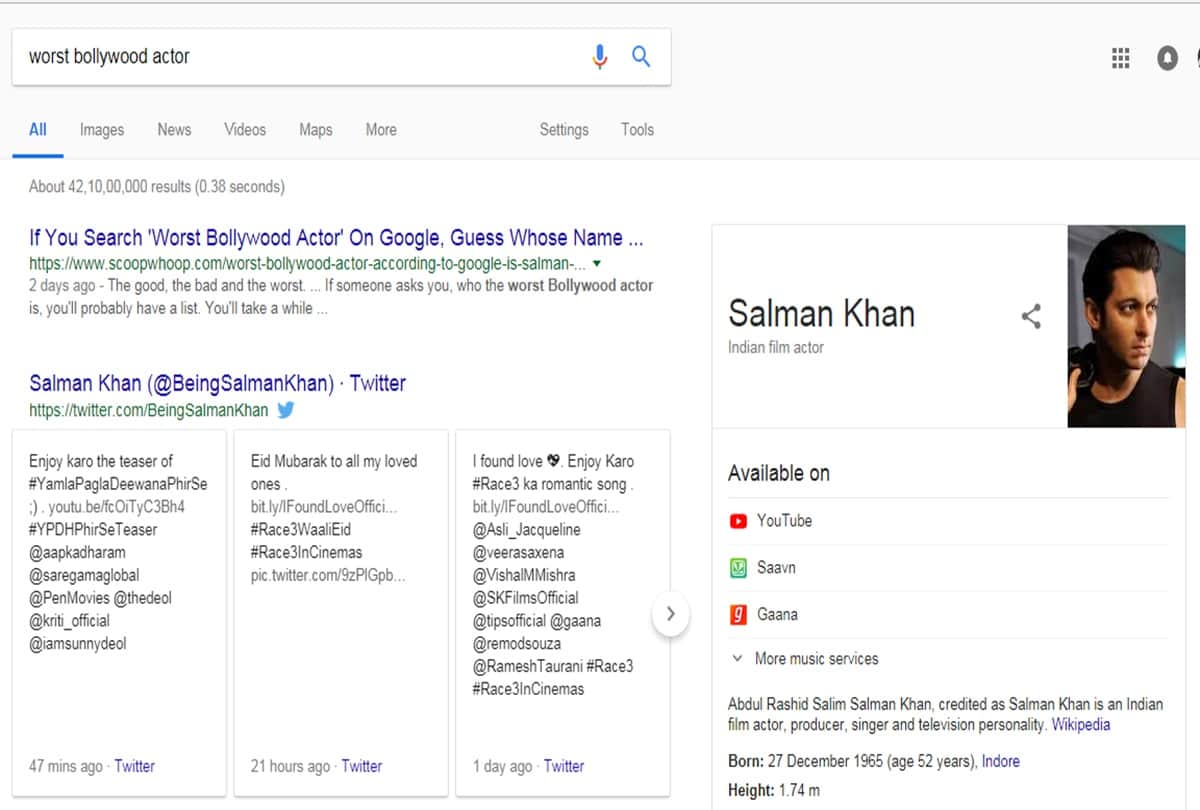Click the blue magnifier search icon
1200x810 pixels.
click(x=641, y=57)
